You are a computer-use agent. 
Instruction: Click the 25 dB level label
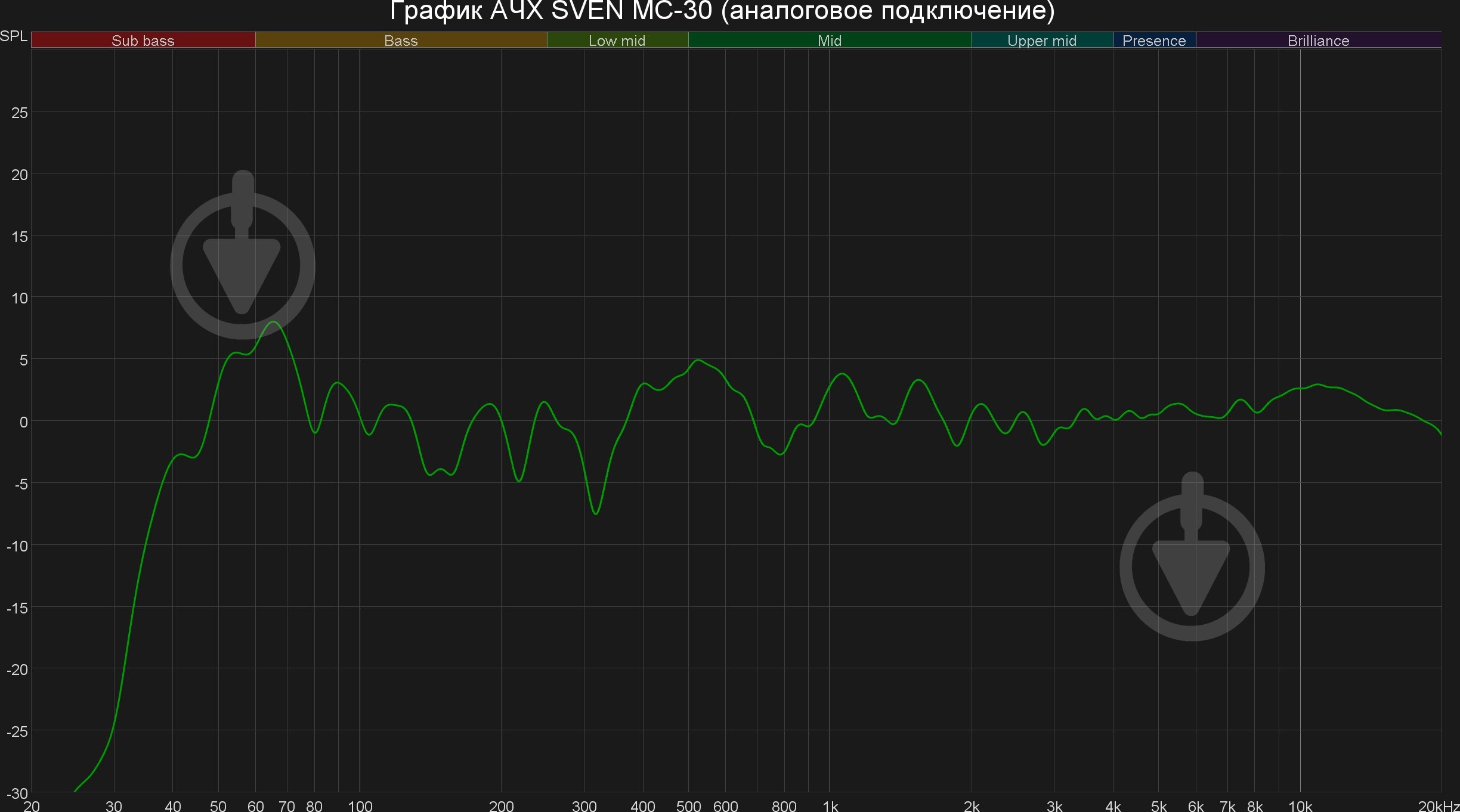point(19,113)
